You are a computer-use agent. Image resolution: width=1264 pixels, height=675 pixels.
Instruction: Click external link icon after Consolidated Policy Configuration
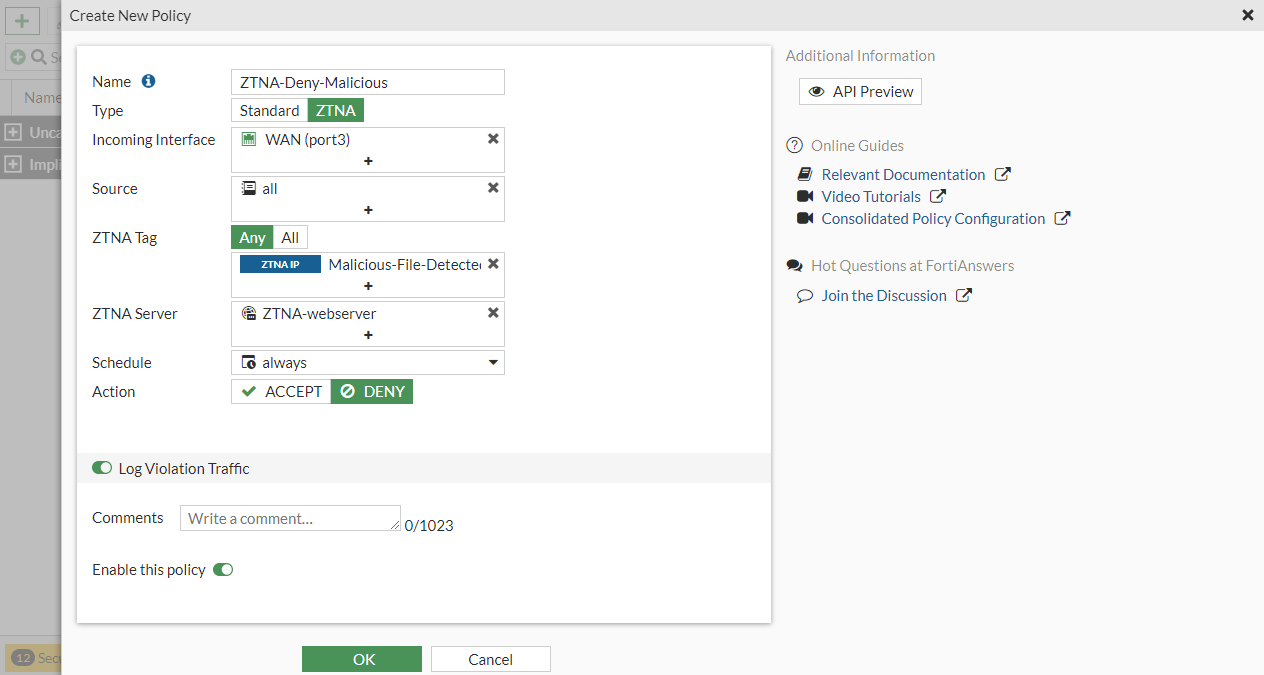(1063, 218)
